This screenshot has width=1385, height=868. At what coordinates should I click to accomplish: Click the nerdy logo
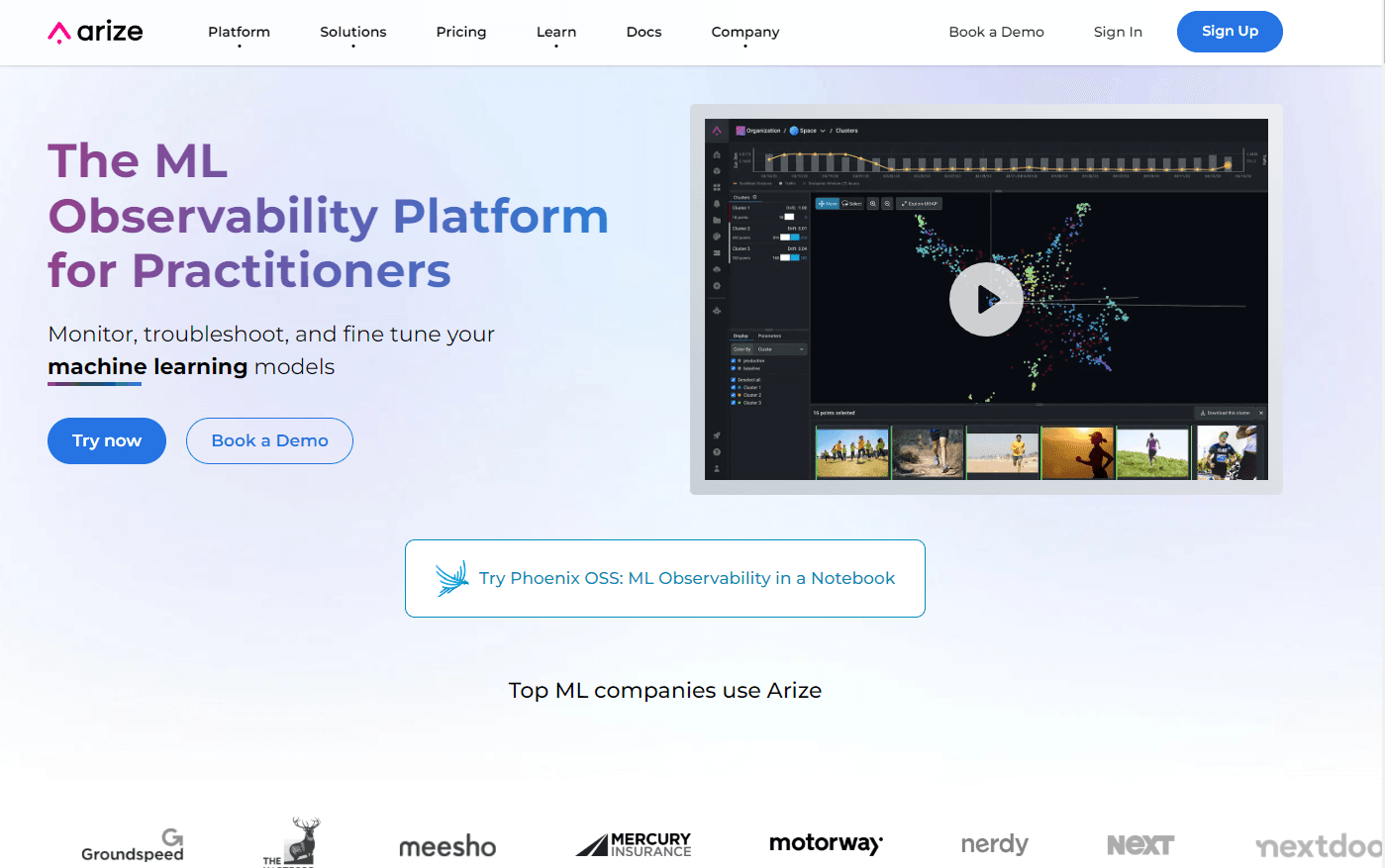(995, 844)
